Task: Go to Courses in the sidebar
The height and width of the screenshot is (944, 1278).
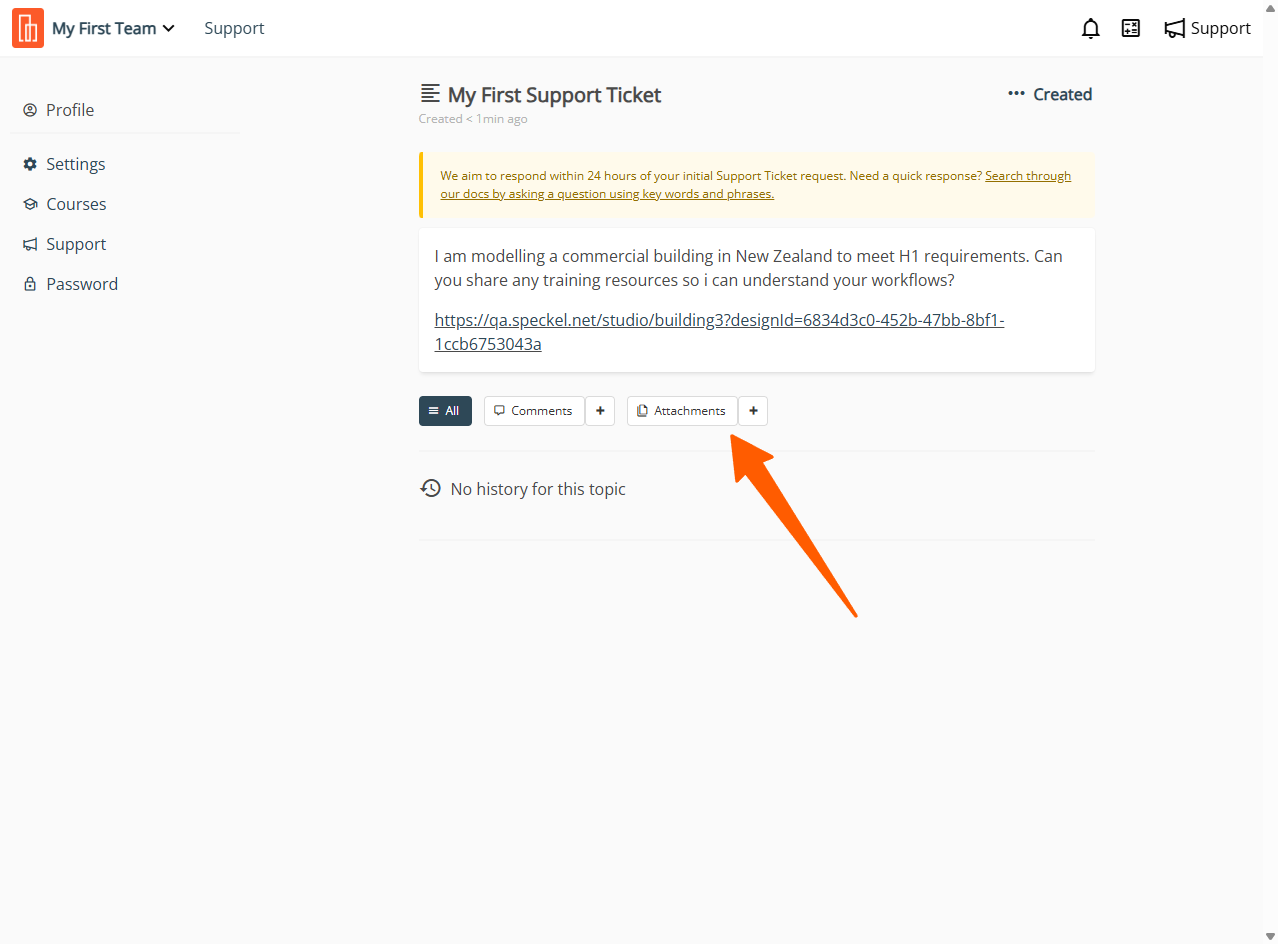Action: click(76, 204)
